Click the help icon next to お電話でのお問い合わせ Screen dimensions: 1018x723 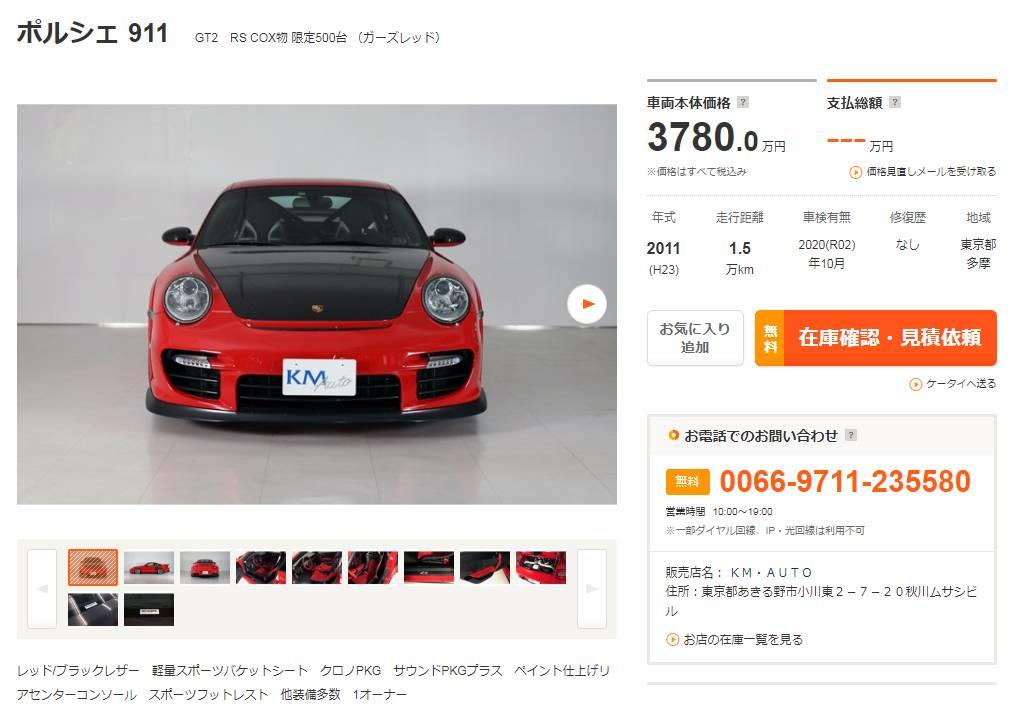(850, 435)
